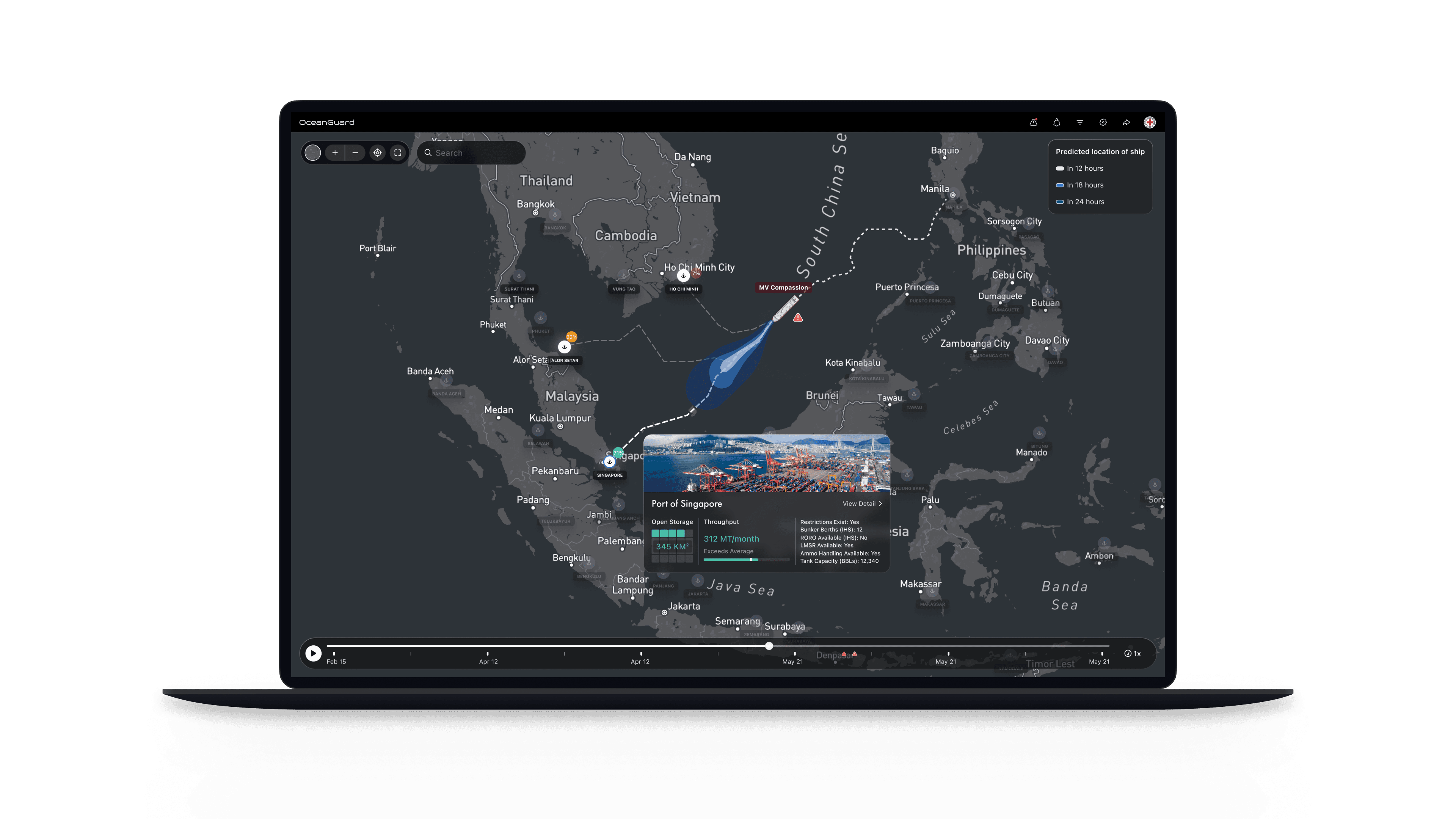Share the current map view

tap(1127, 122)
